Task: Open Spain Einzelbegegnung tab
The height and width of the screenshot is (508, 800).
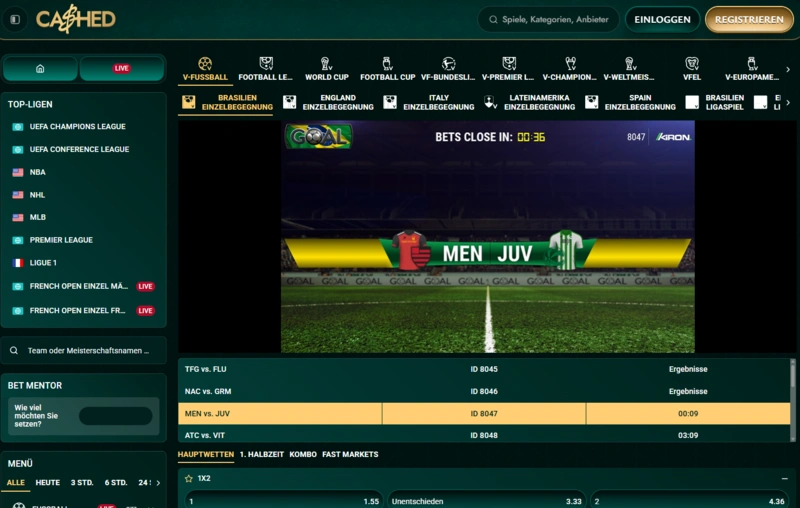Action: pyautogui.click(x=631, y=103)
